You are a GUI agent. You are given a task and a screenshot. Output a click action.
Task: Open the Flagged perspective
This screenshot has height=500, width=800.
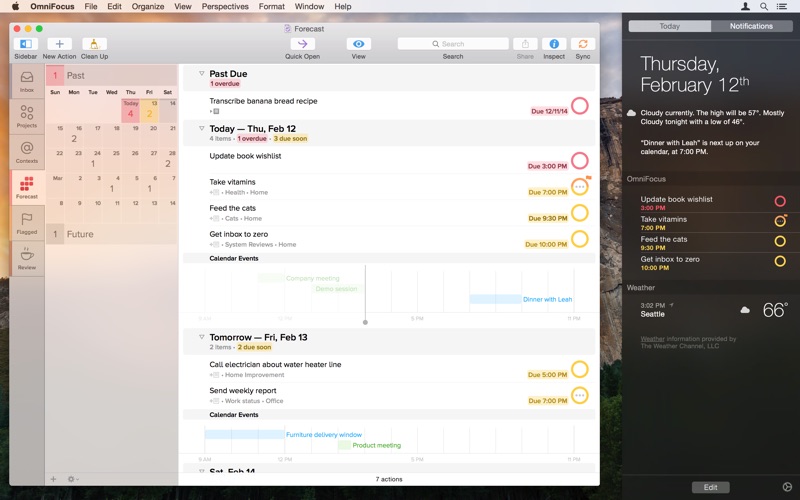pos(27,223)
